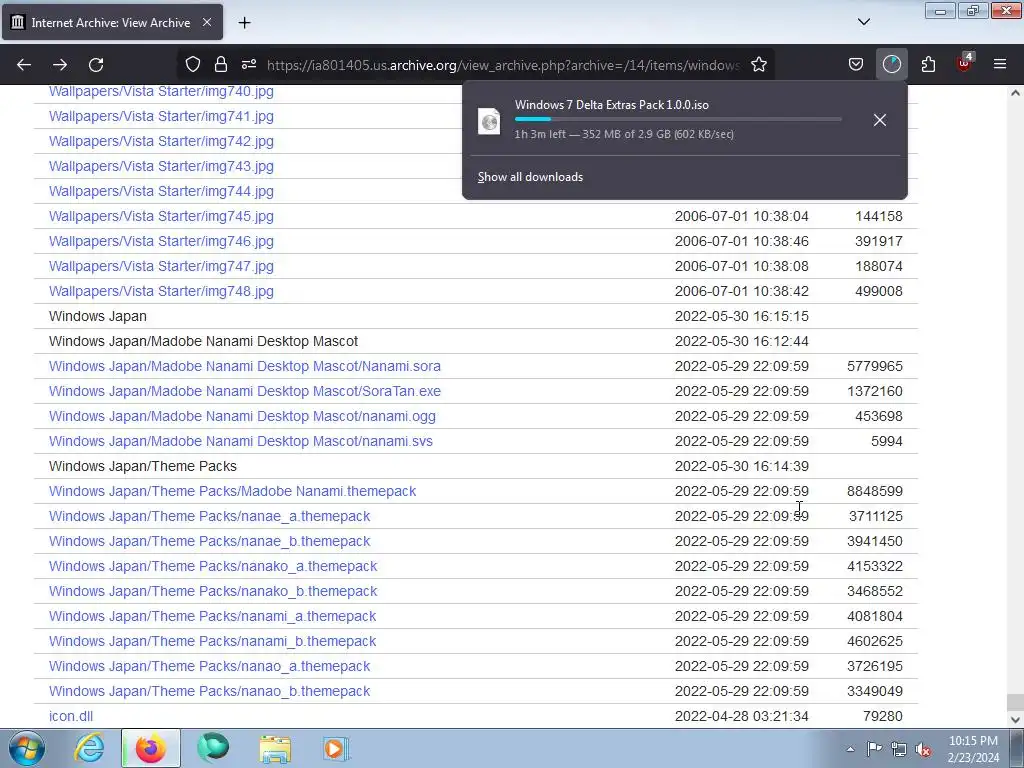This screenshot has width=1024, height=768.
Task: Open Wallpapers/Vista Starter/img744.jpg link
Action: point(161,191)
